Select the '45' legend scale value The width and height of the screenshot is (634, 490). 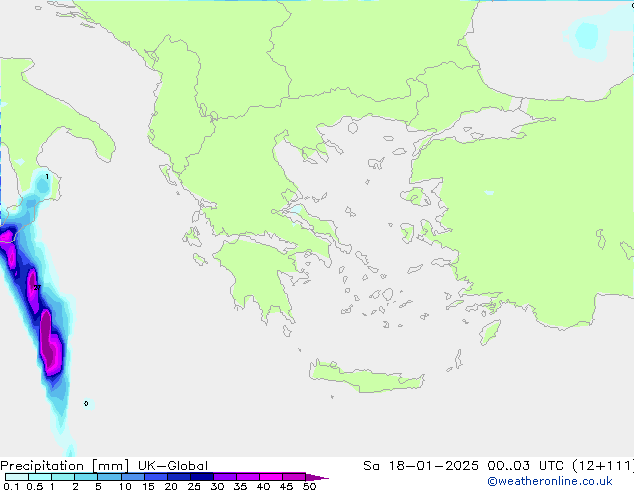[x=286, y=486]
